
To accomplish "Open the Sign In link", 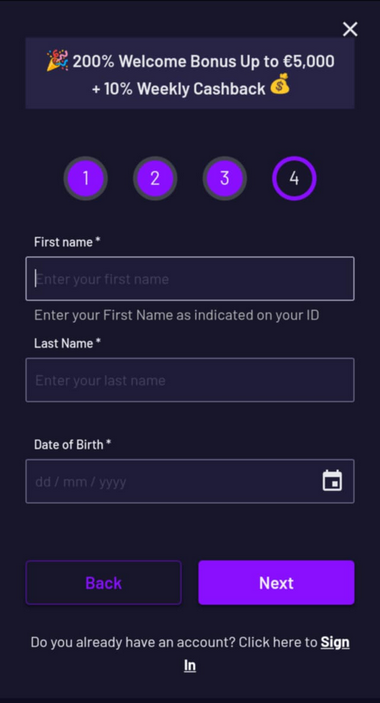I will tap(267, 654).
